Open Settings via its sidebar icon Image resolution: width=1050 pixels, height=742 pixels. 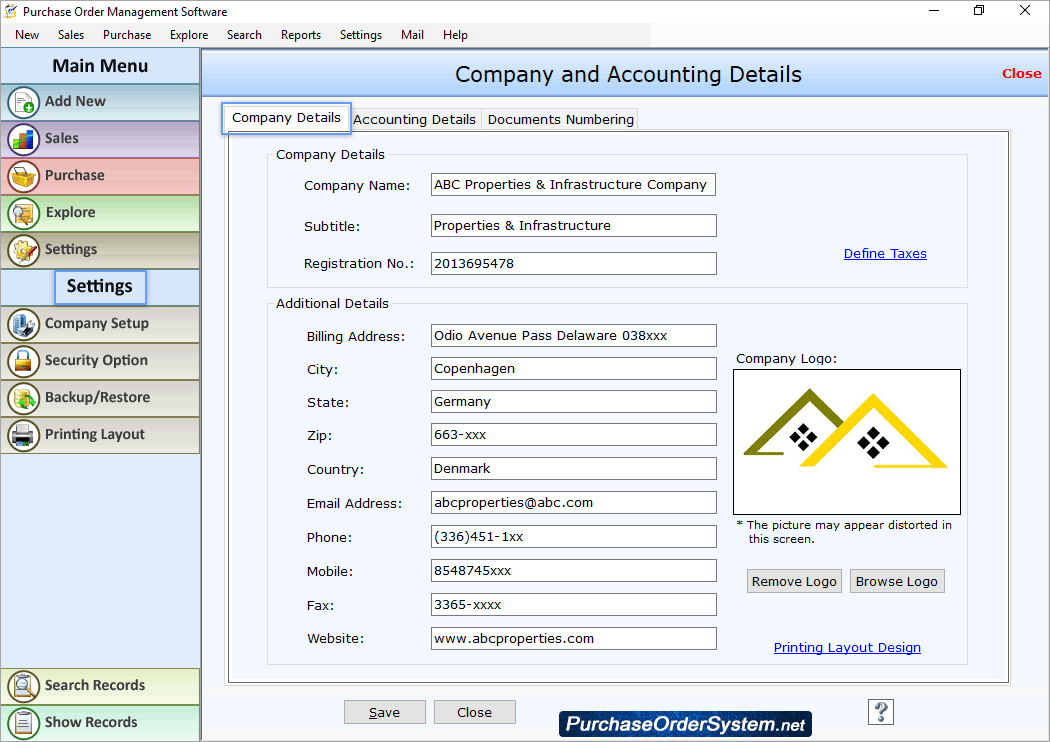click(x=23, y=250)
